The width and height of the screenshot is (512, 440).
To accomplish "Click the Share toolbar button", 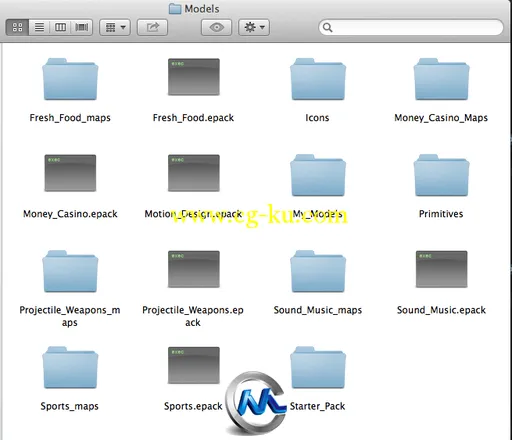I will click(x=152, y=27).
